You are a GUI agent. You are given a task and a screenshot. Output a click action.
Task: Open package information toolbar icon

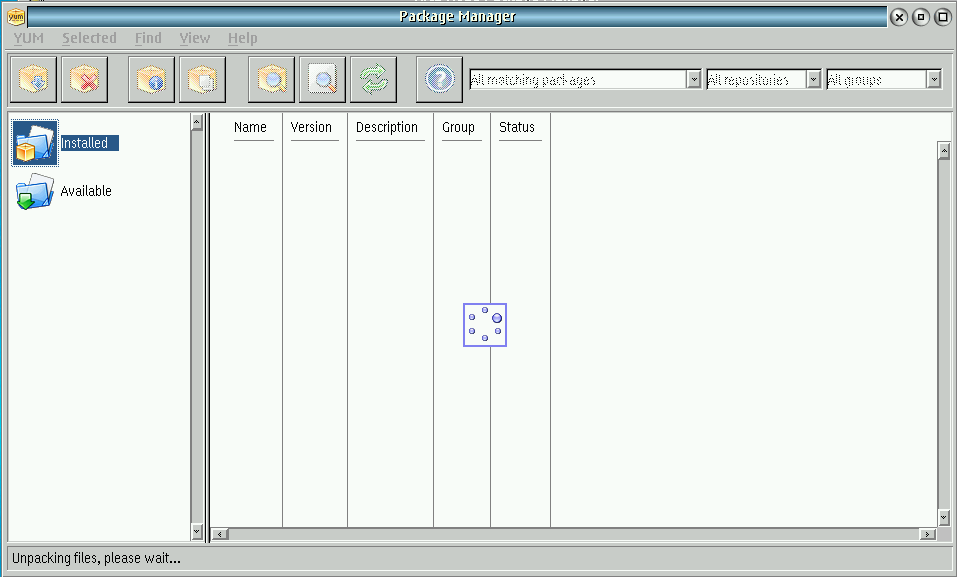[x=151, y=79]
